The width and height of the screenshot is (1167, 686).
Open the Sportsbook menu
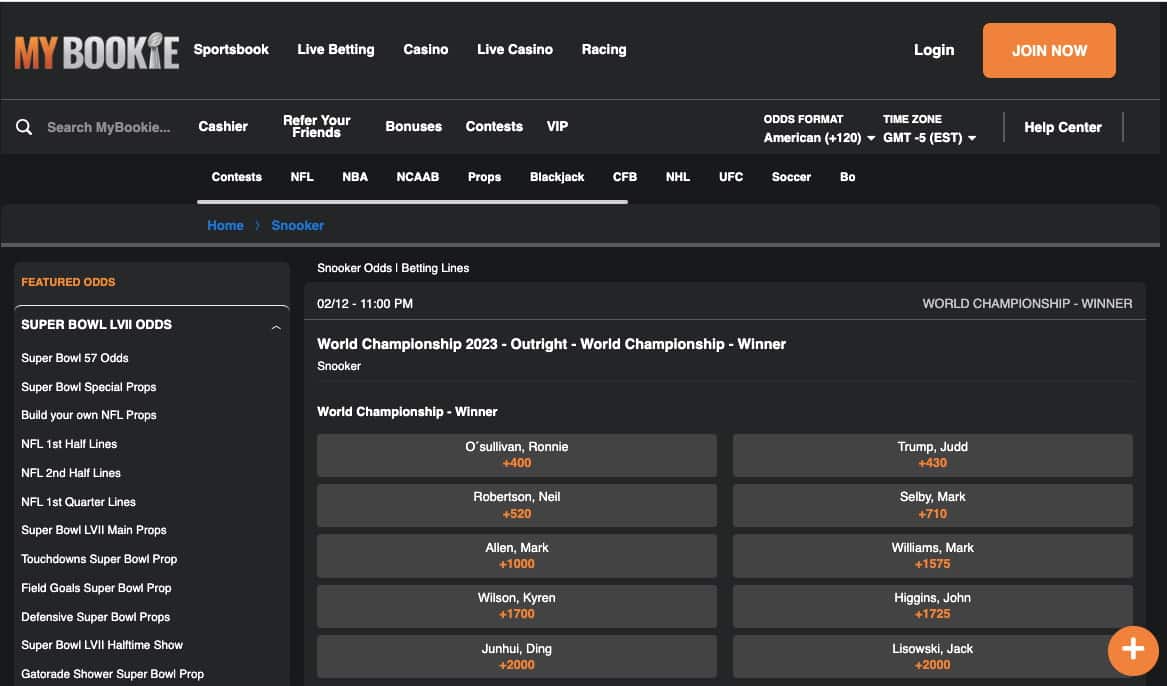231,50
